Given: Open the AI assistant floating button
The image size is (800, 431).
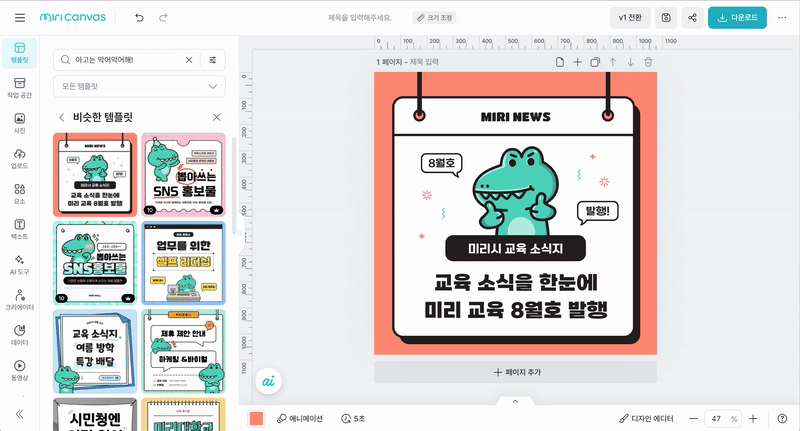Looking at the screenshot, I should coord(268,382).
